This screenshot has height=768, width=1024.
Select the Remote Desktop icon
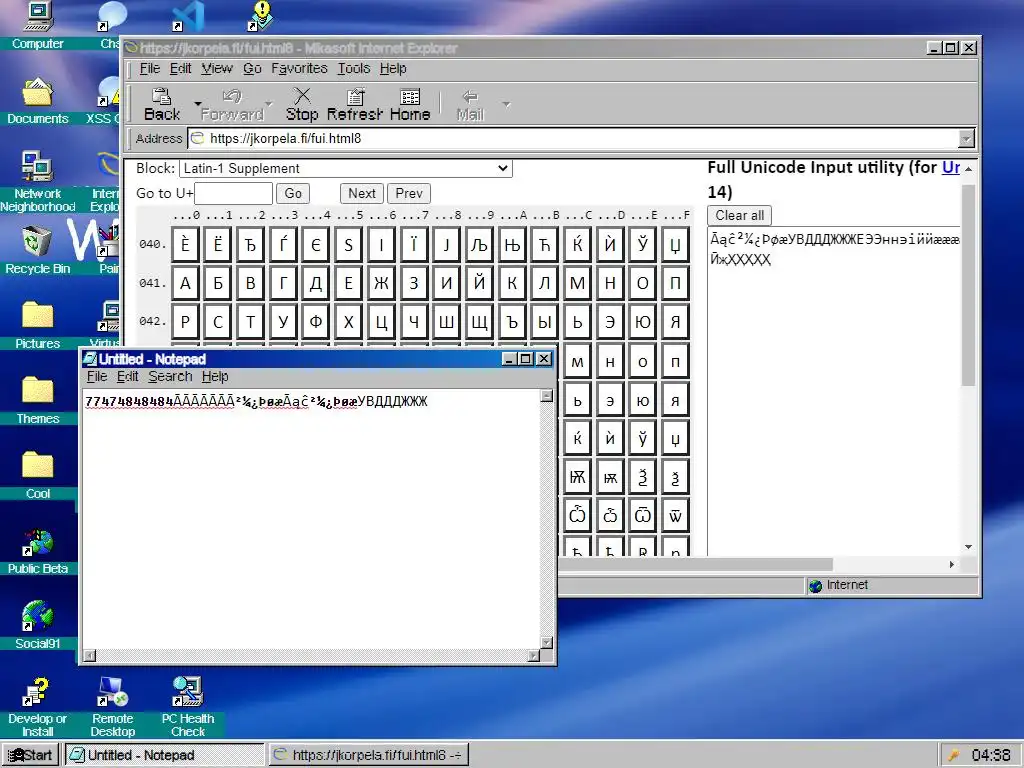click(112, 707)
